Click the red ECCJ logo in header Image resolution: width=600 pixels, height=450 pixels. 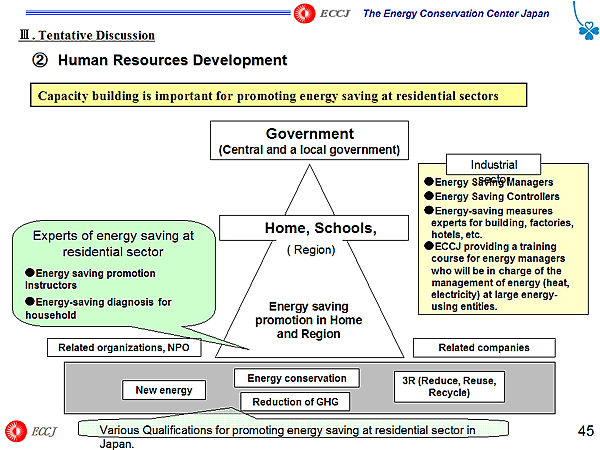point(305,14)
